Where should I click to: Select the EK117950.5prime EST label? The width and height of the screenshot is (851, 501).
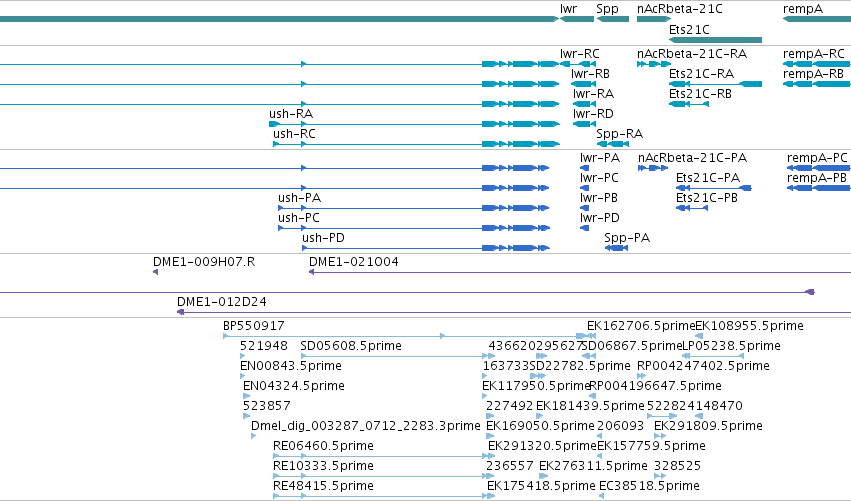click(536, 386)
